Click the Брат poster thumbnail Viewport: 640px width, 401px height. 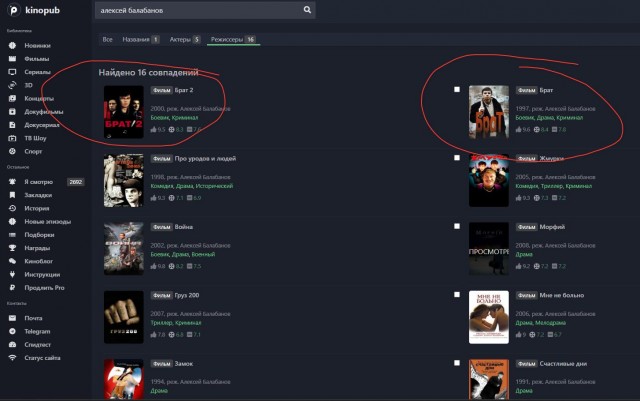[x=489, y=112]
